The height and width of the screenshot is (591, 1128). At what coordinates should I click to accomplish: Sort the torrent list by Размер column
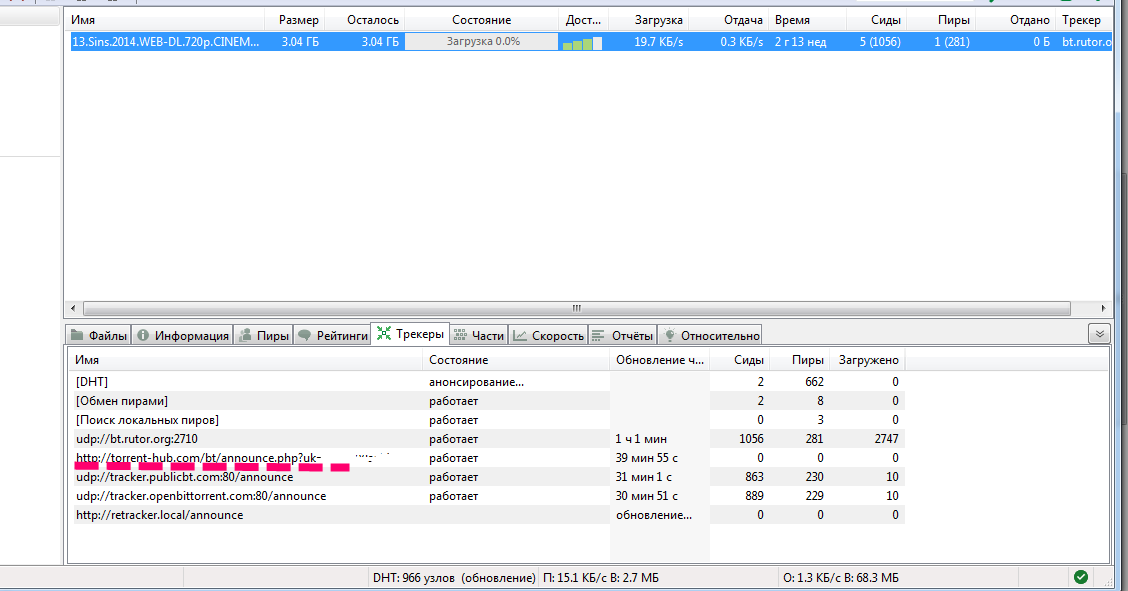(299, 20)
